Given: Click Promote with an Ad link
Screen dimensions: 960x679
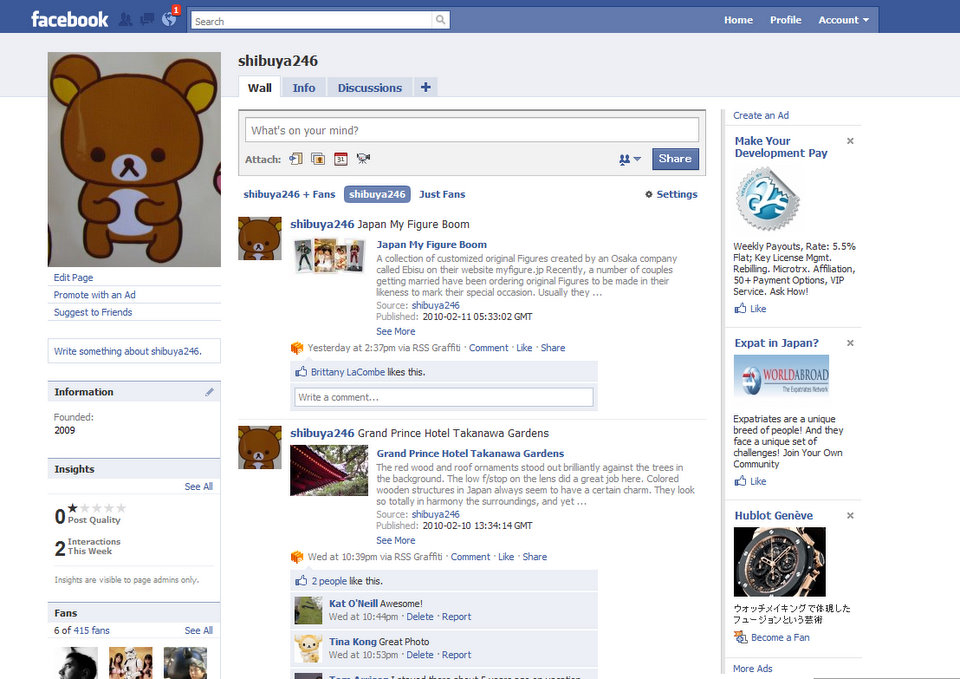Looking at the screenshot, I should coord(94,294).
